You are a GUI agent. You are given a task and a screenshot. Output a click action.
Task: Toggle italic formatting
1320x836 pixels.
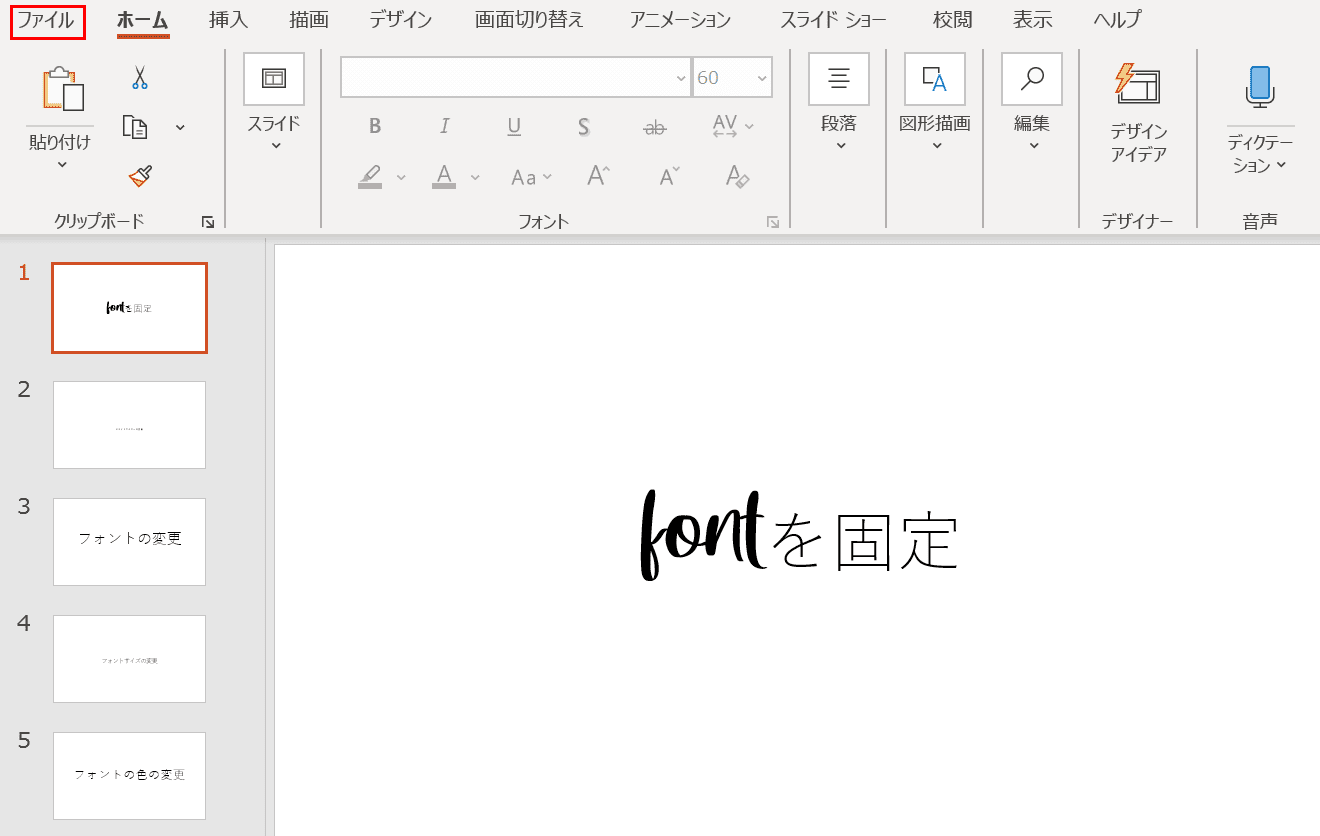point(445,126)
